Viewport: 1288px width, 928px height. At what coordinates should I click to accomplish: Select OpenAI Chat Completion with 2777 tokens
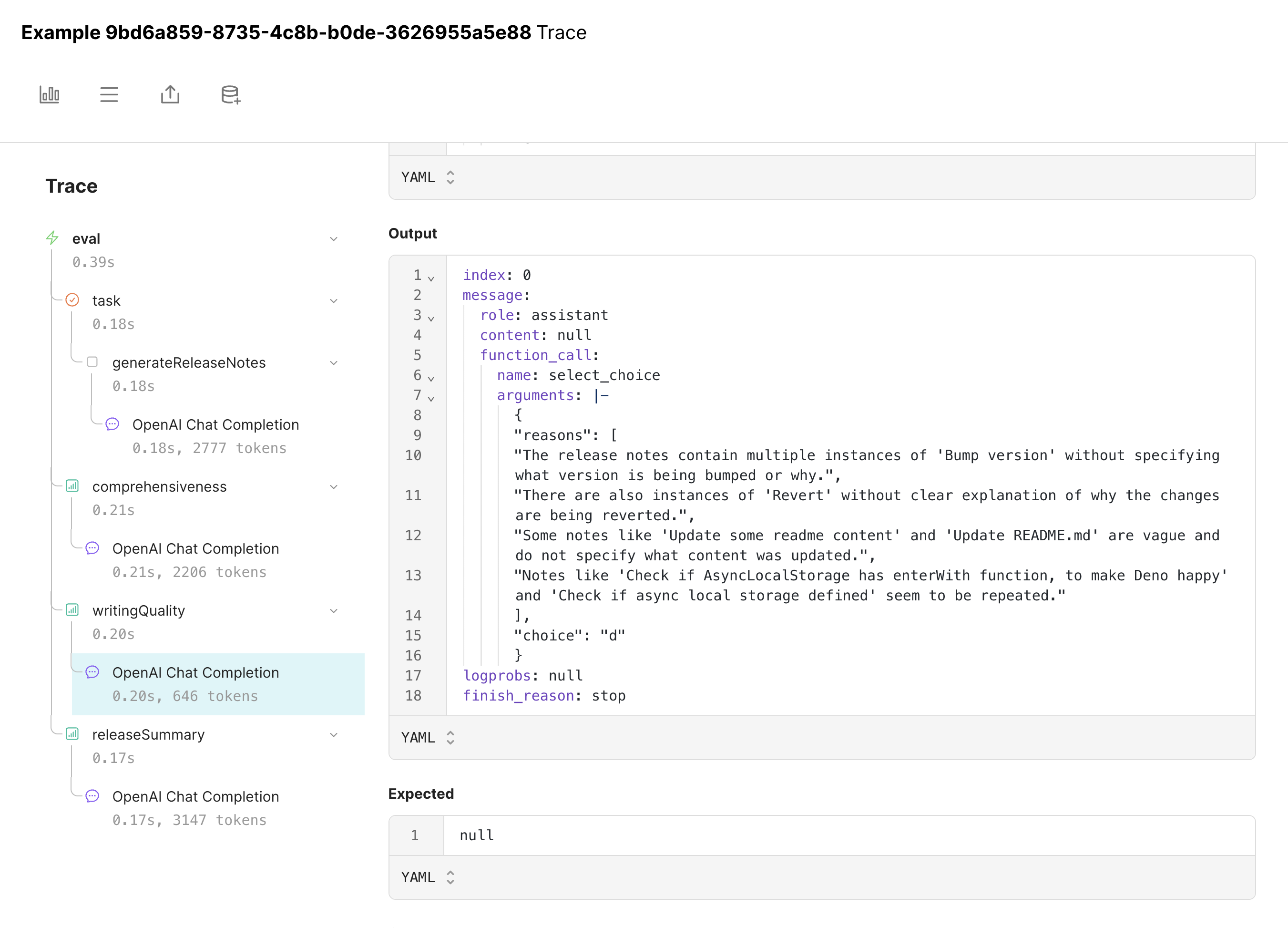tap(215, 425)
